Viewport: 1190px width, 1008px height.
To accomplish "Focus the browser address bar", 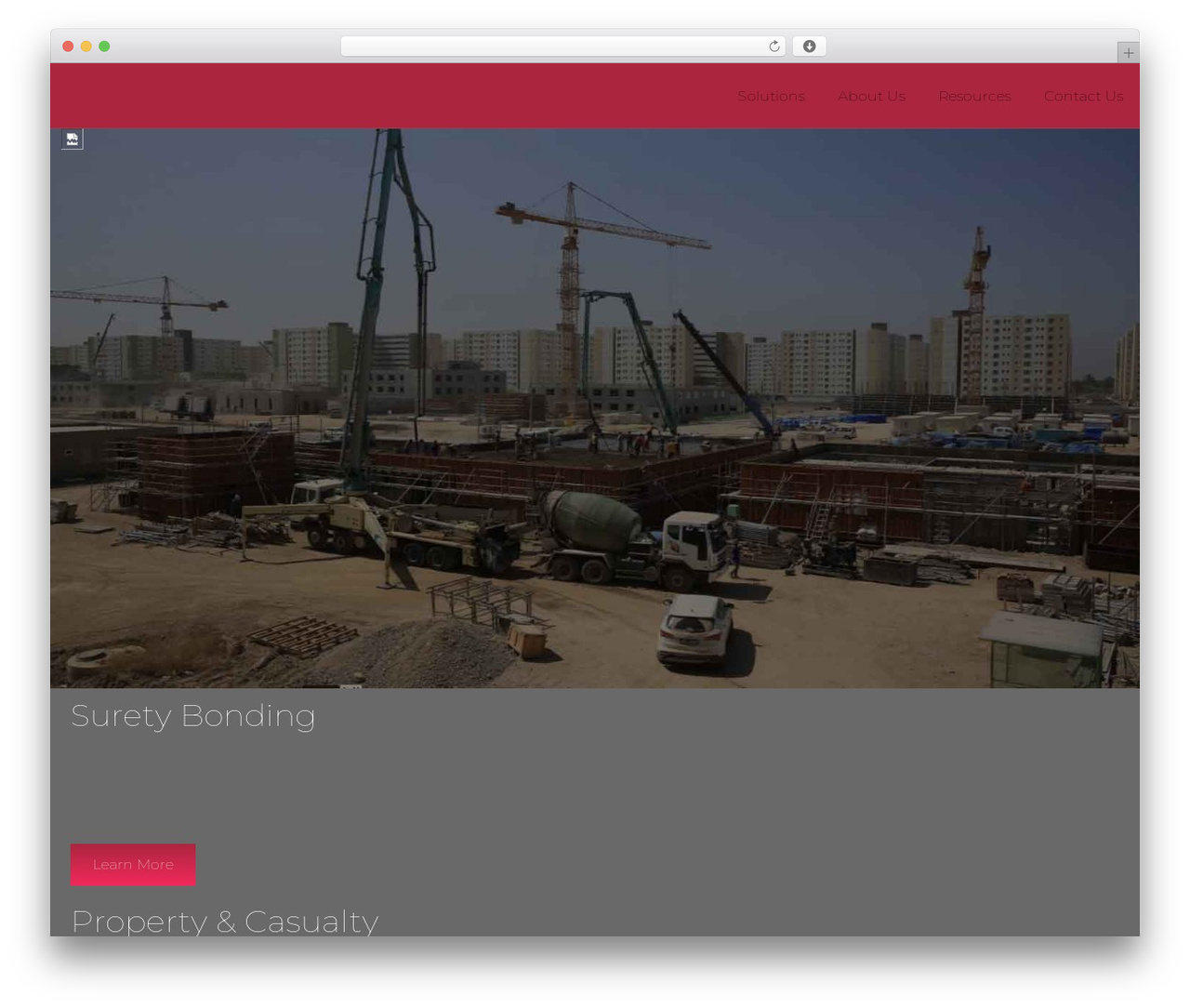I will (562, 46).
